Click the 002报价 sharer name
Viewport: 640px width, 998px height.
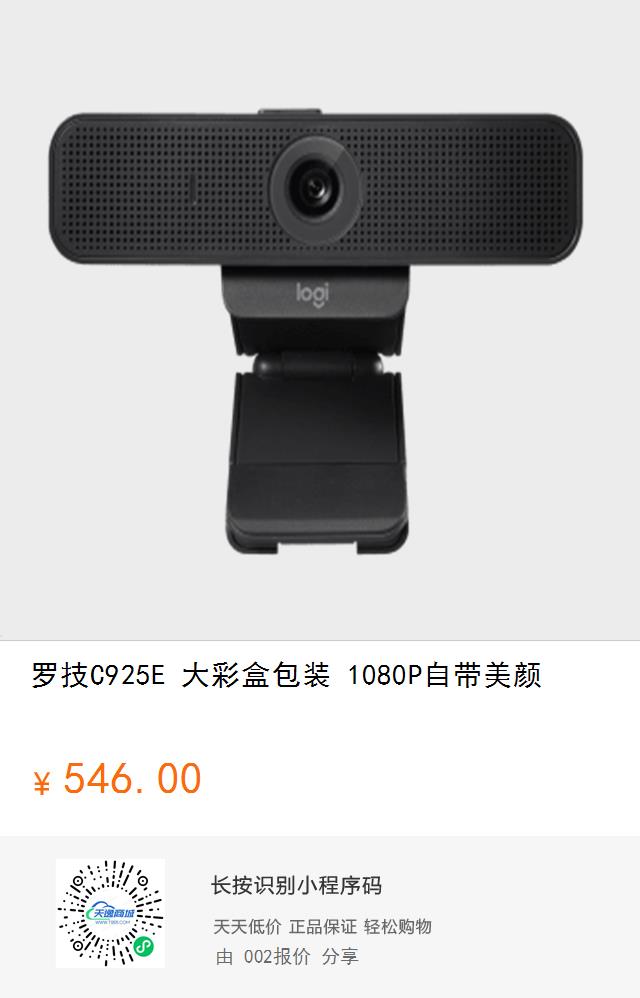[x=277, y=956]
